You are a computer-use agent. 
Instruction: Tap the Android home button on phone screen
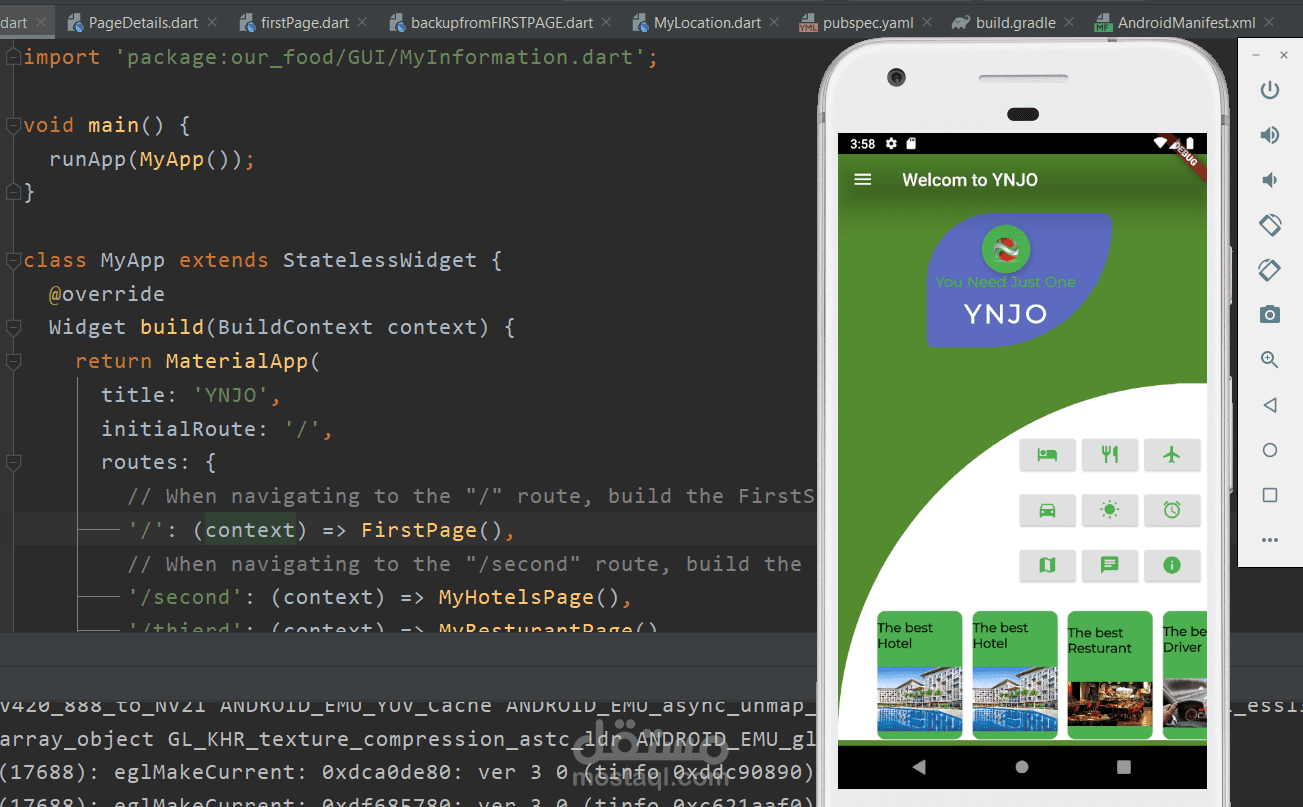tap(1022, 767)
